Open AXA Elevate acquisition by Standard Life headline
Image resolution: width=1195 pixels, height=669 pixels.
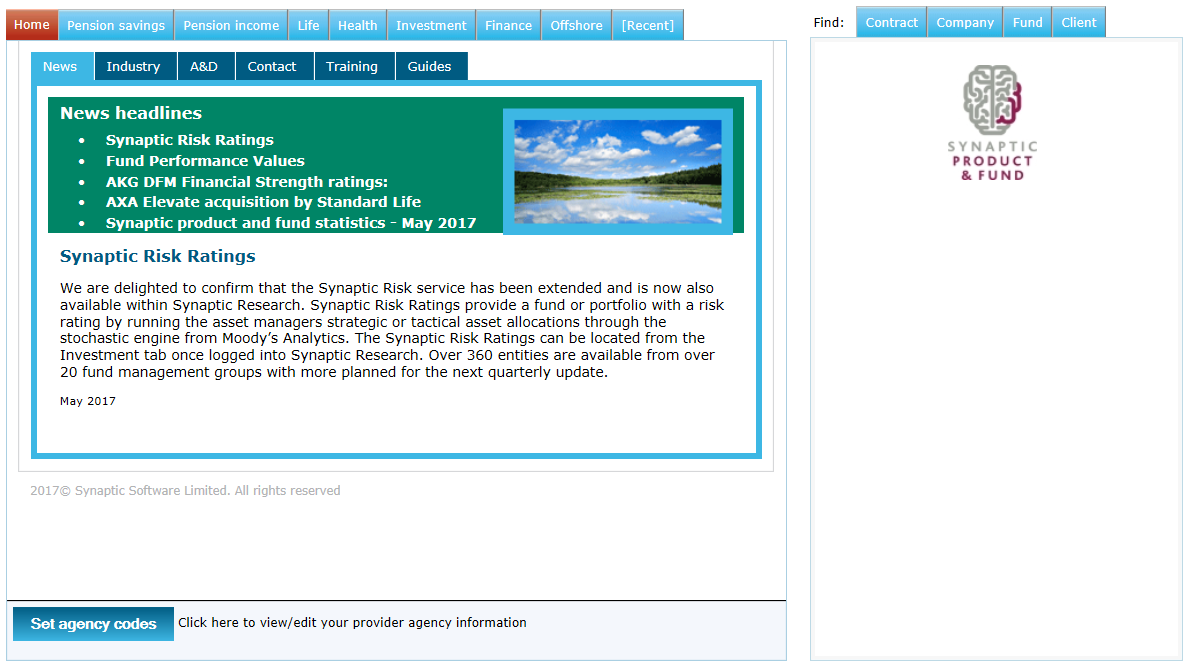coord(263,202)
